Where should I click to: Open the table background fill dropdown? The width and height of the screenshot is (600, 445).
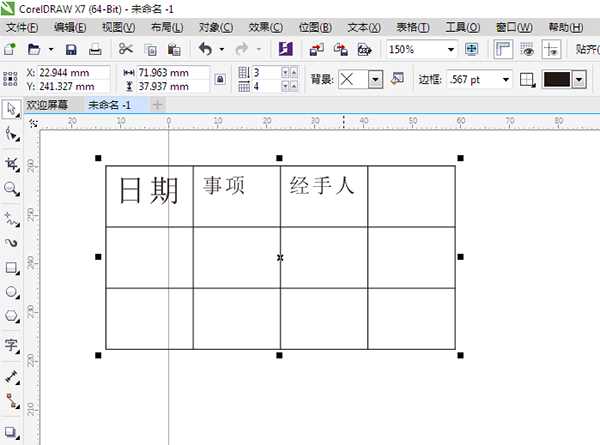pyautogui.click(x=375, y=79)
